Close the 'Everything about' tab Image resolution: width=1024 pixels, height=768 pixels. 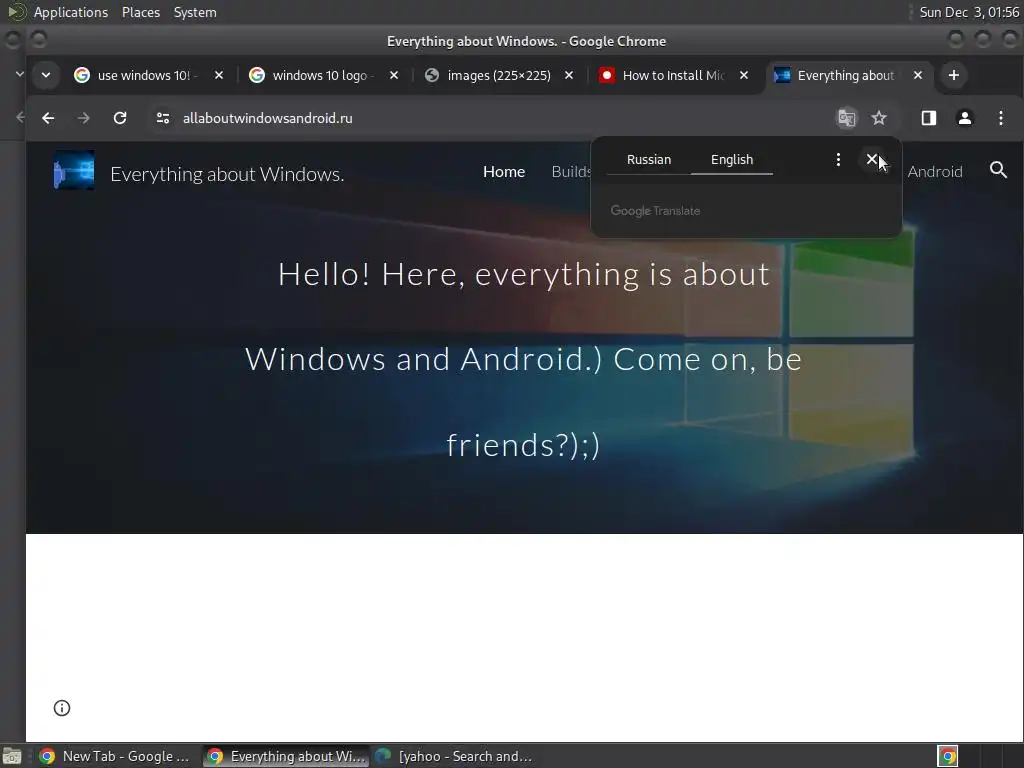click(x=918, y=75)
